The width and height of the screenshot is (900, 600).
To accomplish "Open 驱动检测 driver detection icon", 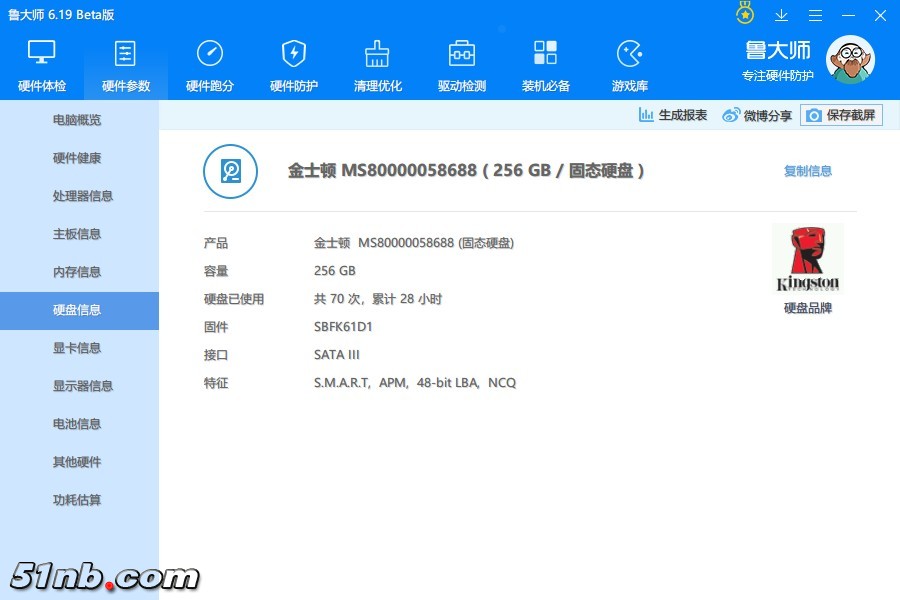I will pyautogui.click(x=462, y=54).
